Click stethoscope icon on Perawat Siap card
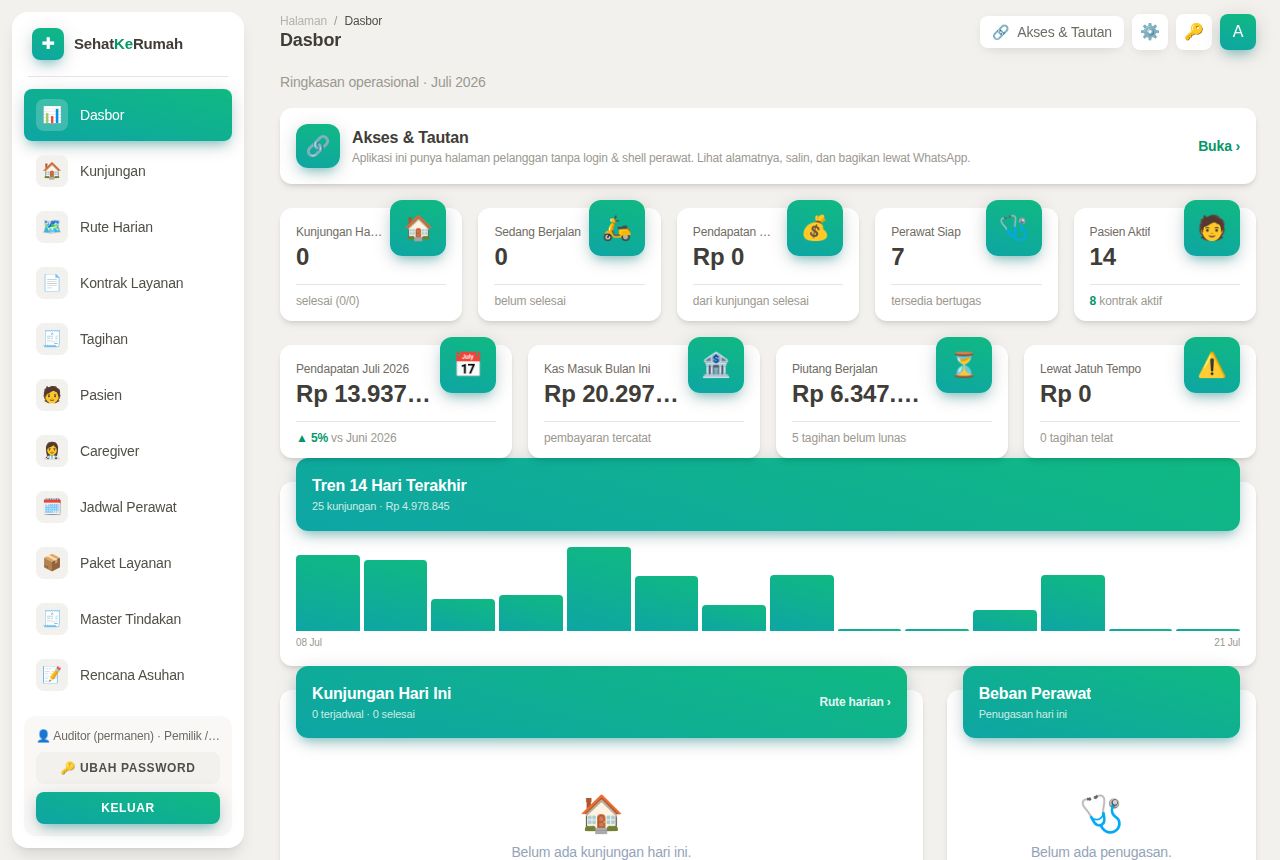 click(x=1014, y=228)
